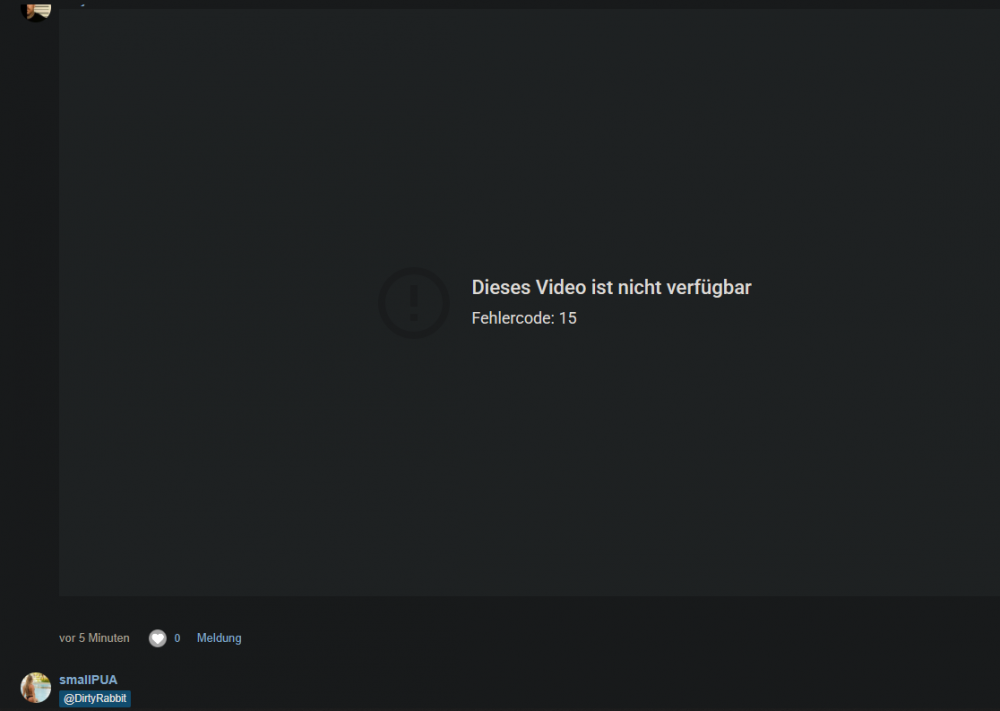Screen dimensions: 1000x711
Task: Click the partially visible avatar at top
Action: tap(36, 9)
